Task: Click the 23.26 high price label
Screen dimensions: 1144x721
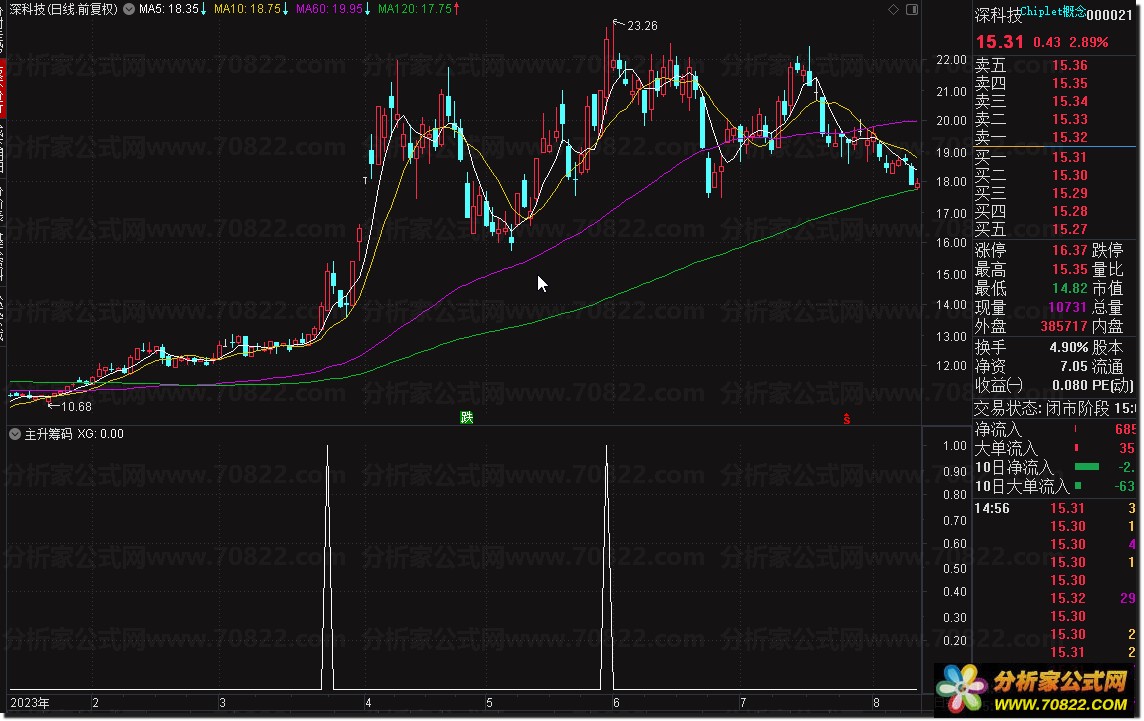Action: coord(642,26)
